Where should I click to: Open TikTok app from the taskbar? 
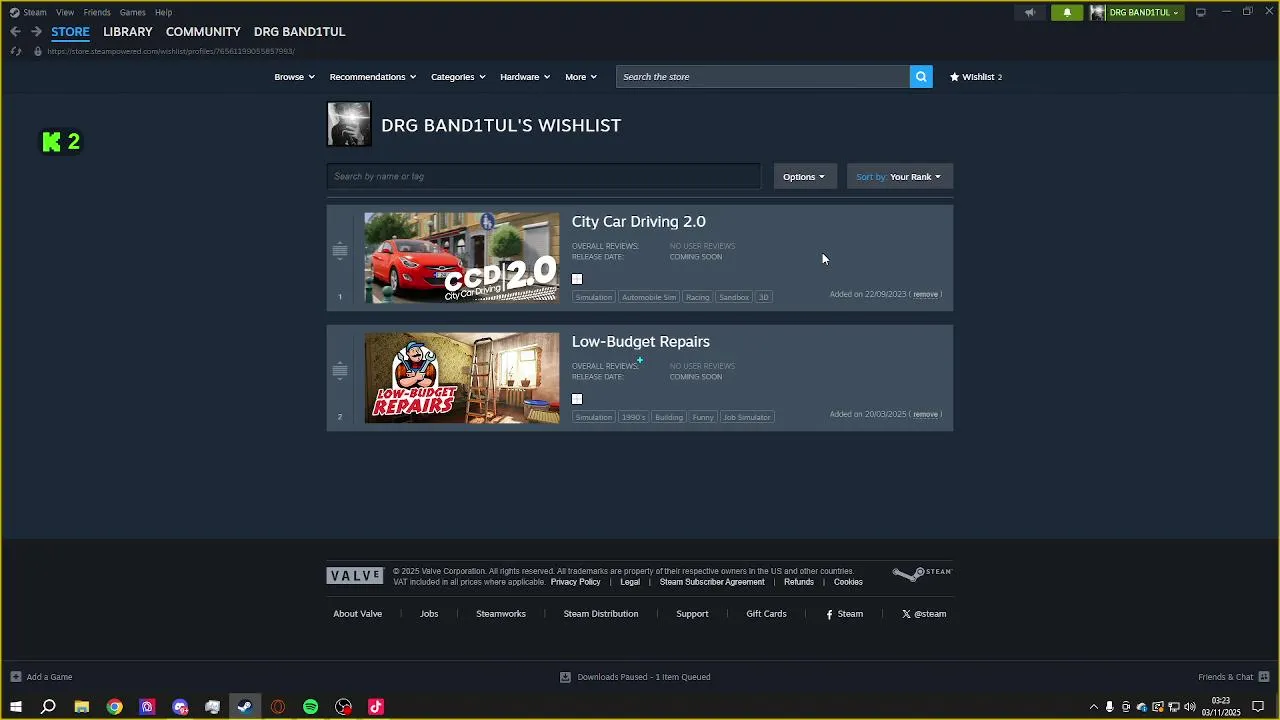[376, 707]
